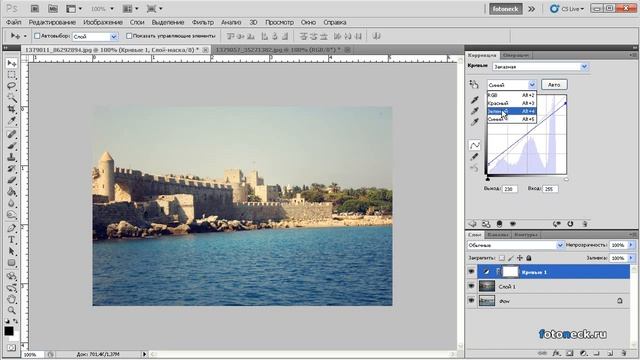Viewport: 640px width, 360px height.
Task: Select the Lasso tool
Action: click(x=11, y=86)
